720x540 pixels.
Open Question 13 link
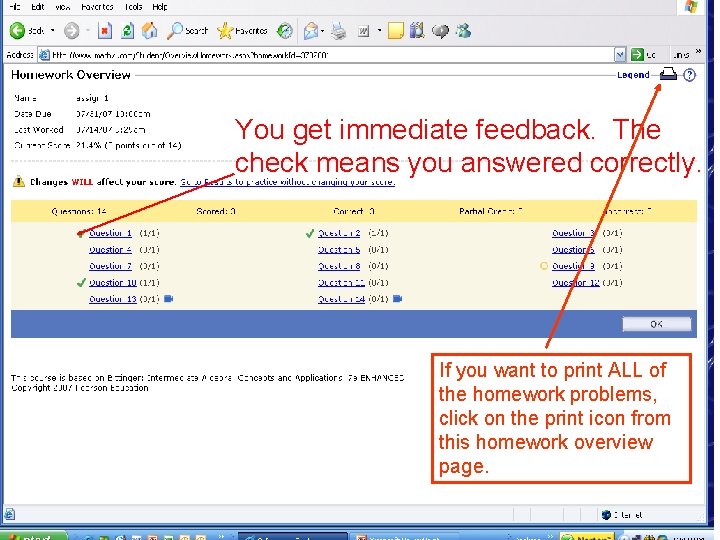(112, 299)
